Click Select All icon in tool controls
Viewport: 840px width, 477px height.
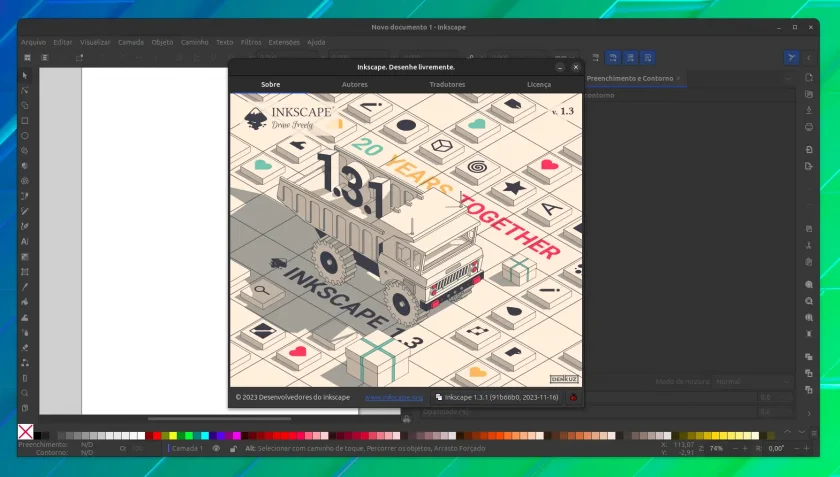(27, 57)
